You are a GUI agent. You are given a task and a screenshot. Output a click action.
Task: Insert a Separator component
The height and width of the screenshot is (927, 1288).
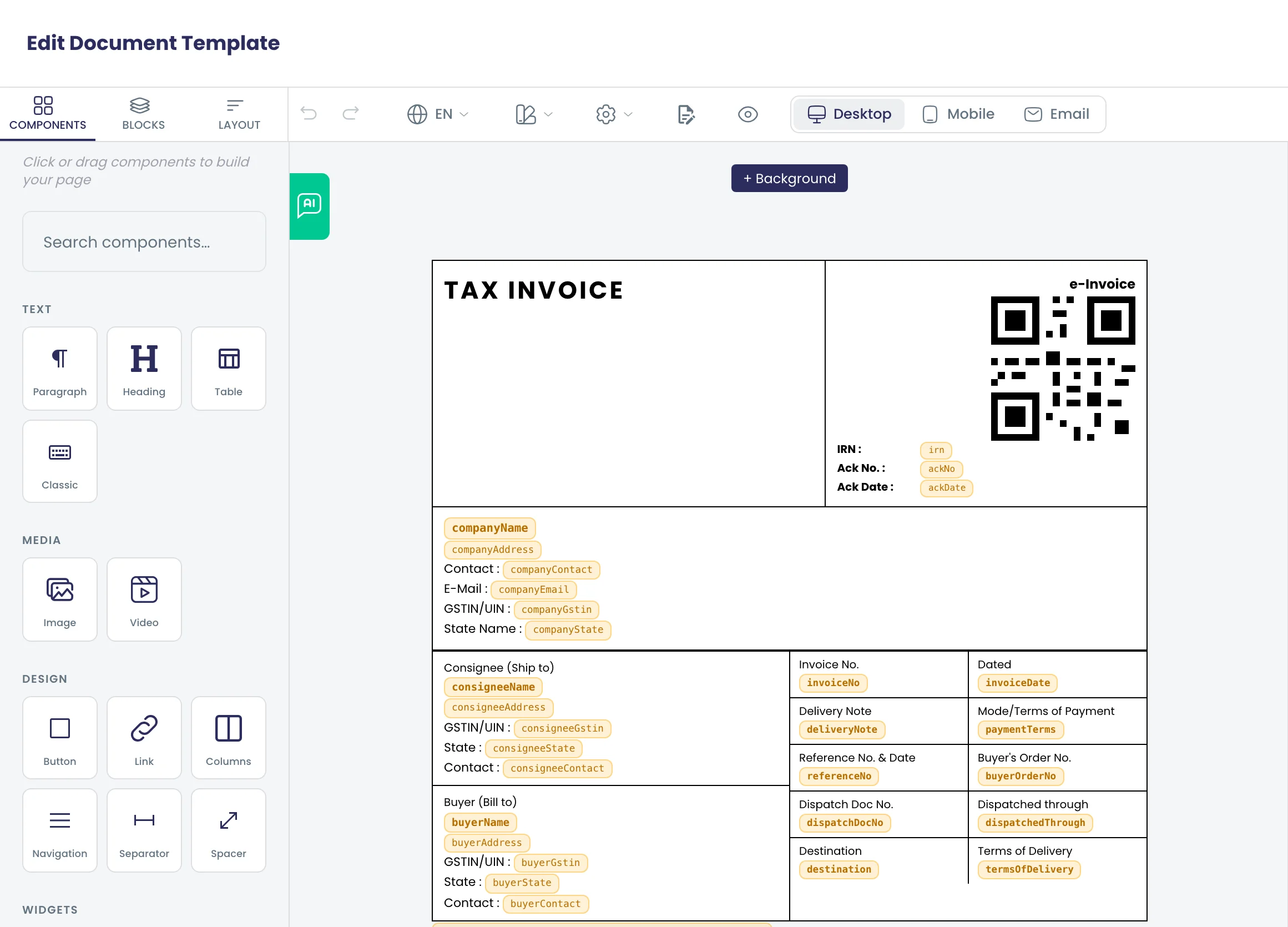[144, 830]
